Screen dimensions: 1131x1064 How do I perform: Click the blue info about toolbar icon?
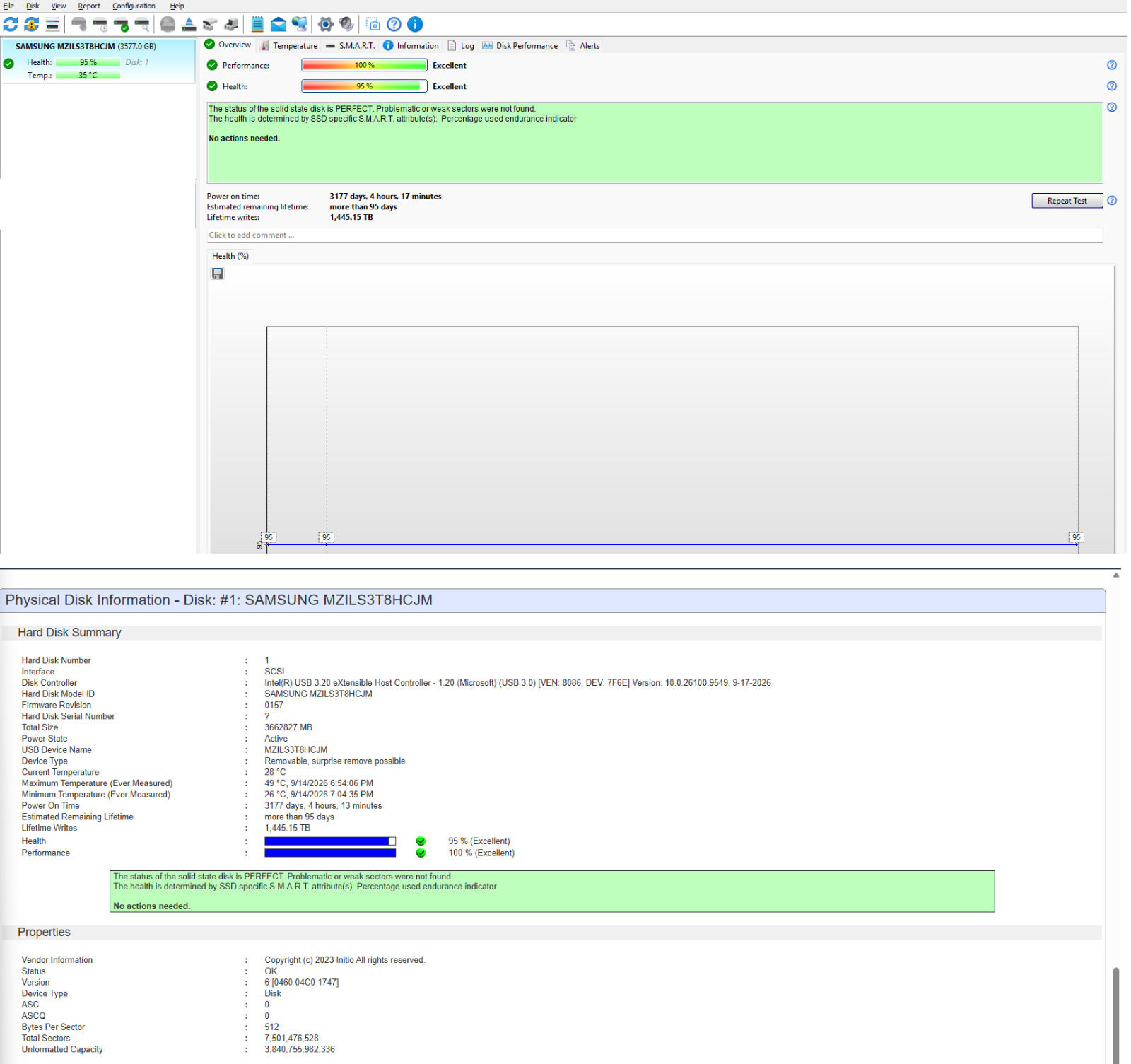click(416, 25)
